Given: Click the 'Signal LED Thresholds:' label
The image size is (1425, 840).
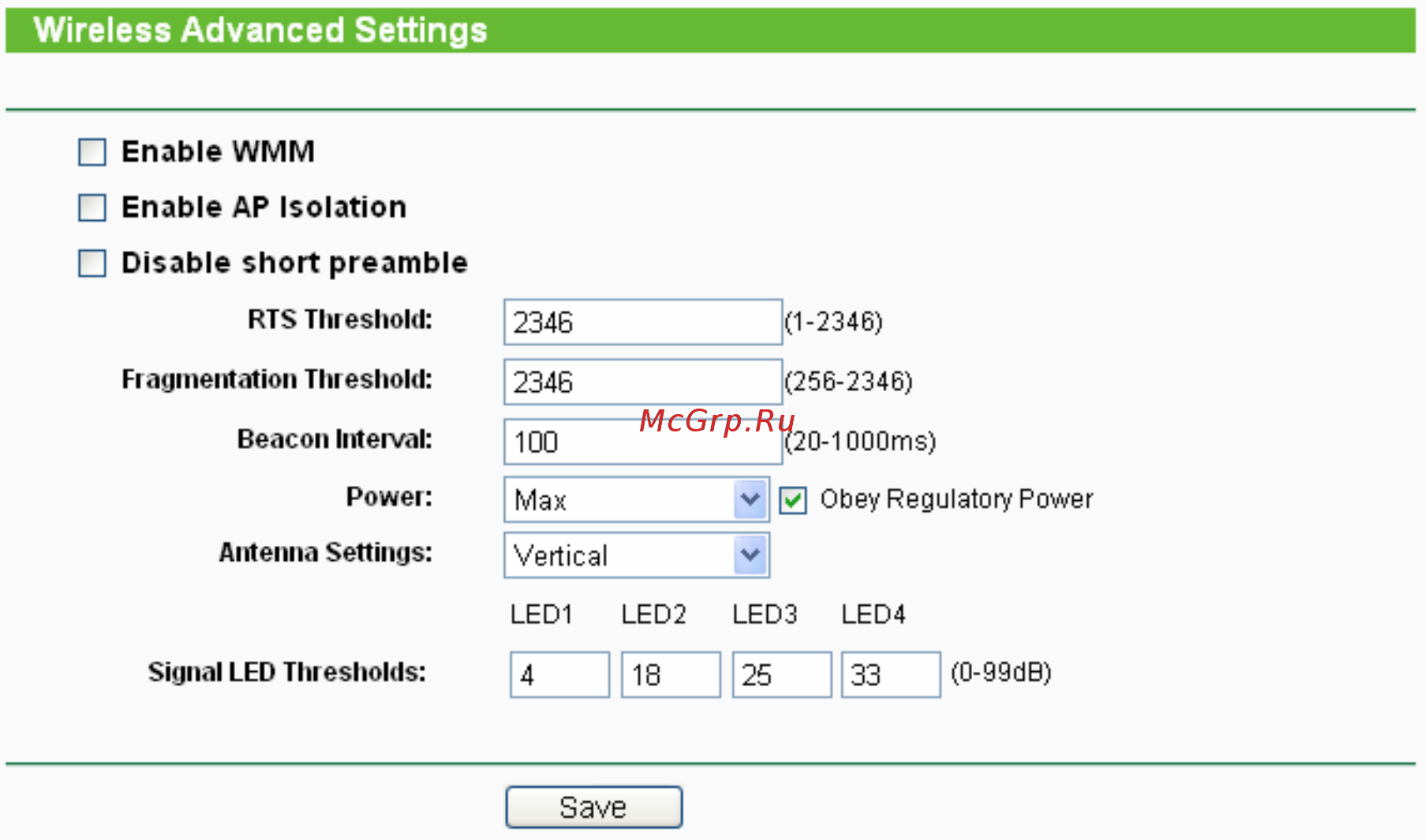Looking at the screenshot, I should [x=287, y=672].
